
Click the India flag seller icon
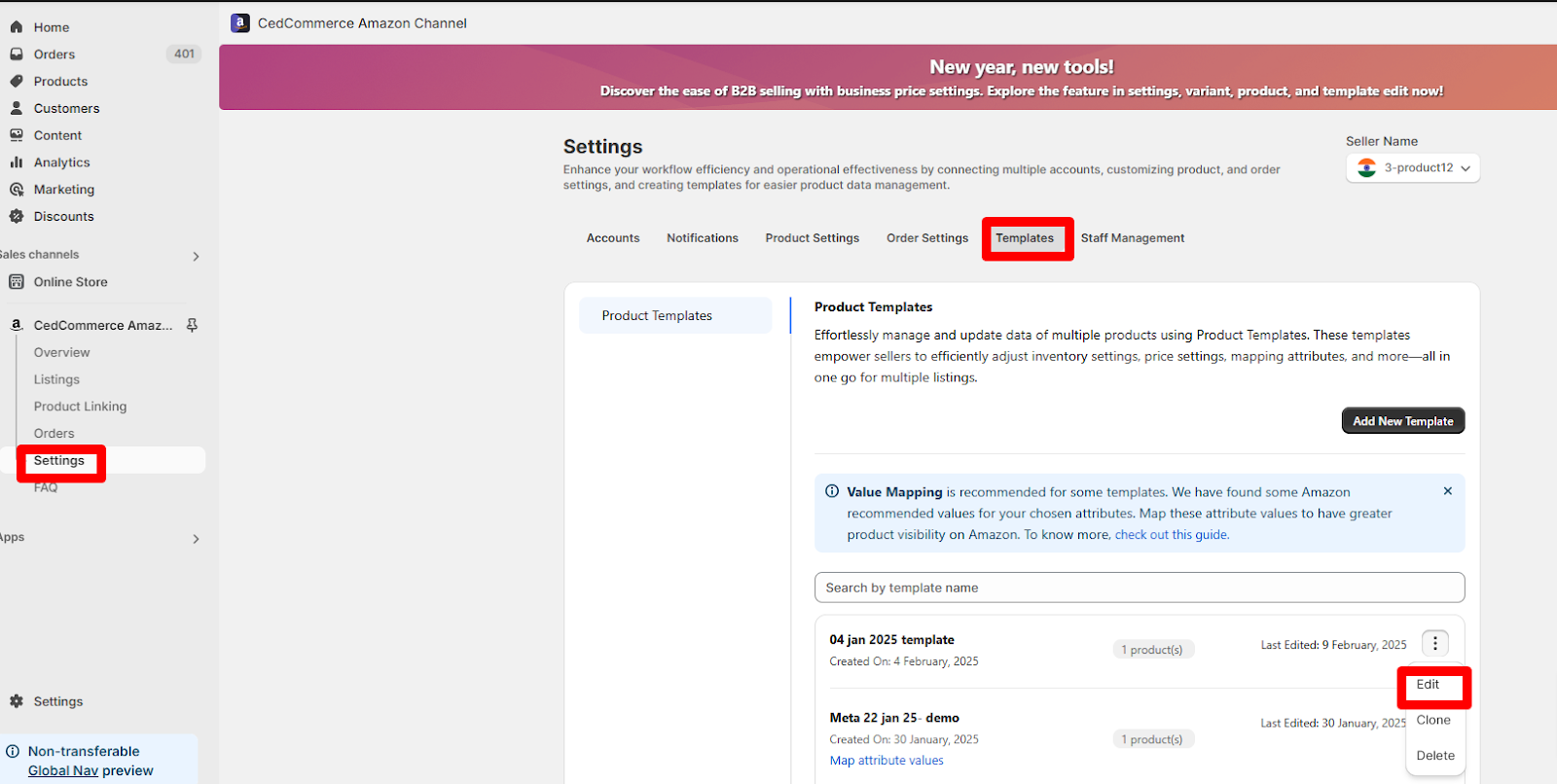click(x=1367, y=167)
